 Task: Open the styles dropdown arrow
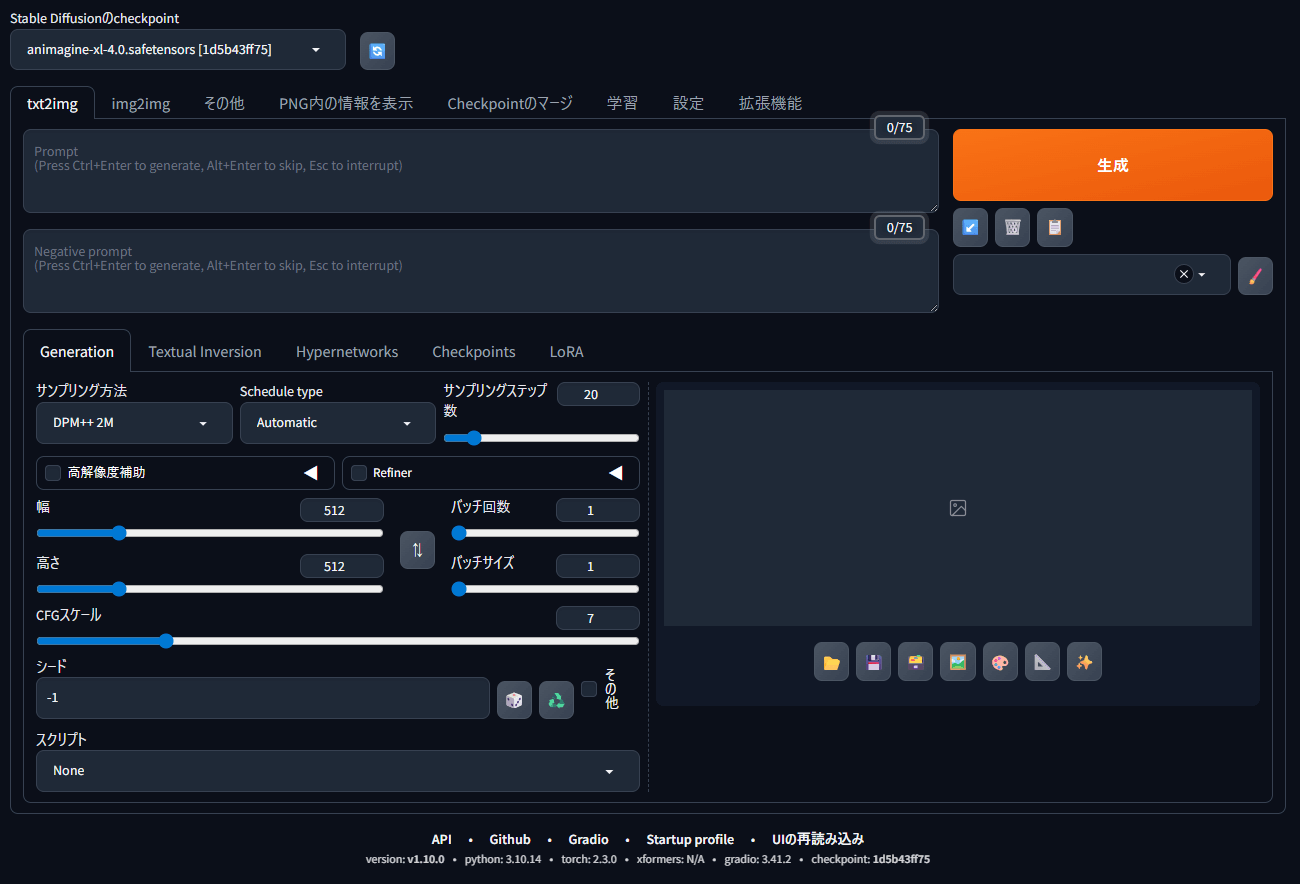pyautogui.click(x=1202, y=275)
